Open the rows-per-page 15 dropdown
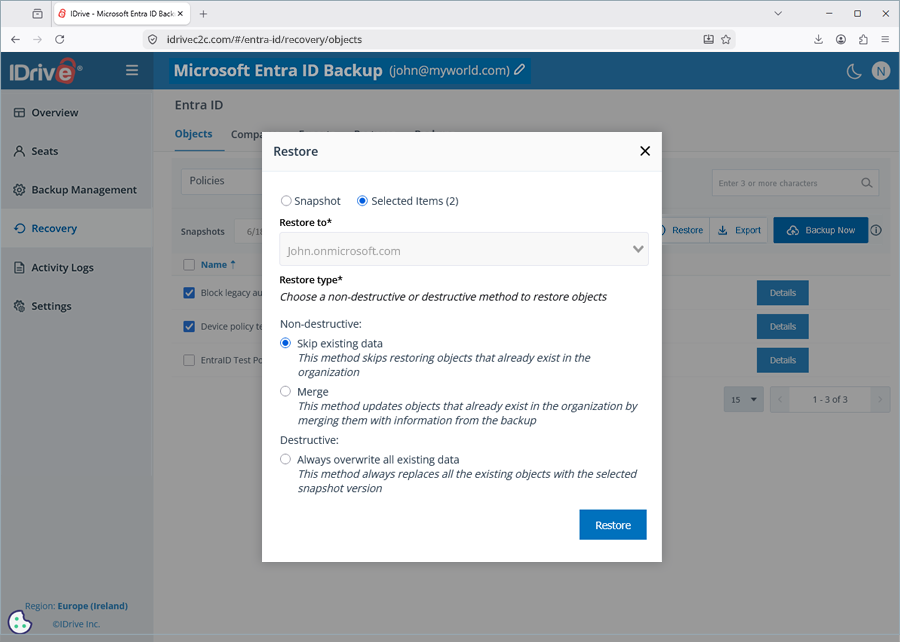Image resolution: width=900 pixels, height=642 pixels. (x=743, y=399)
